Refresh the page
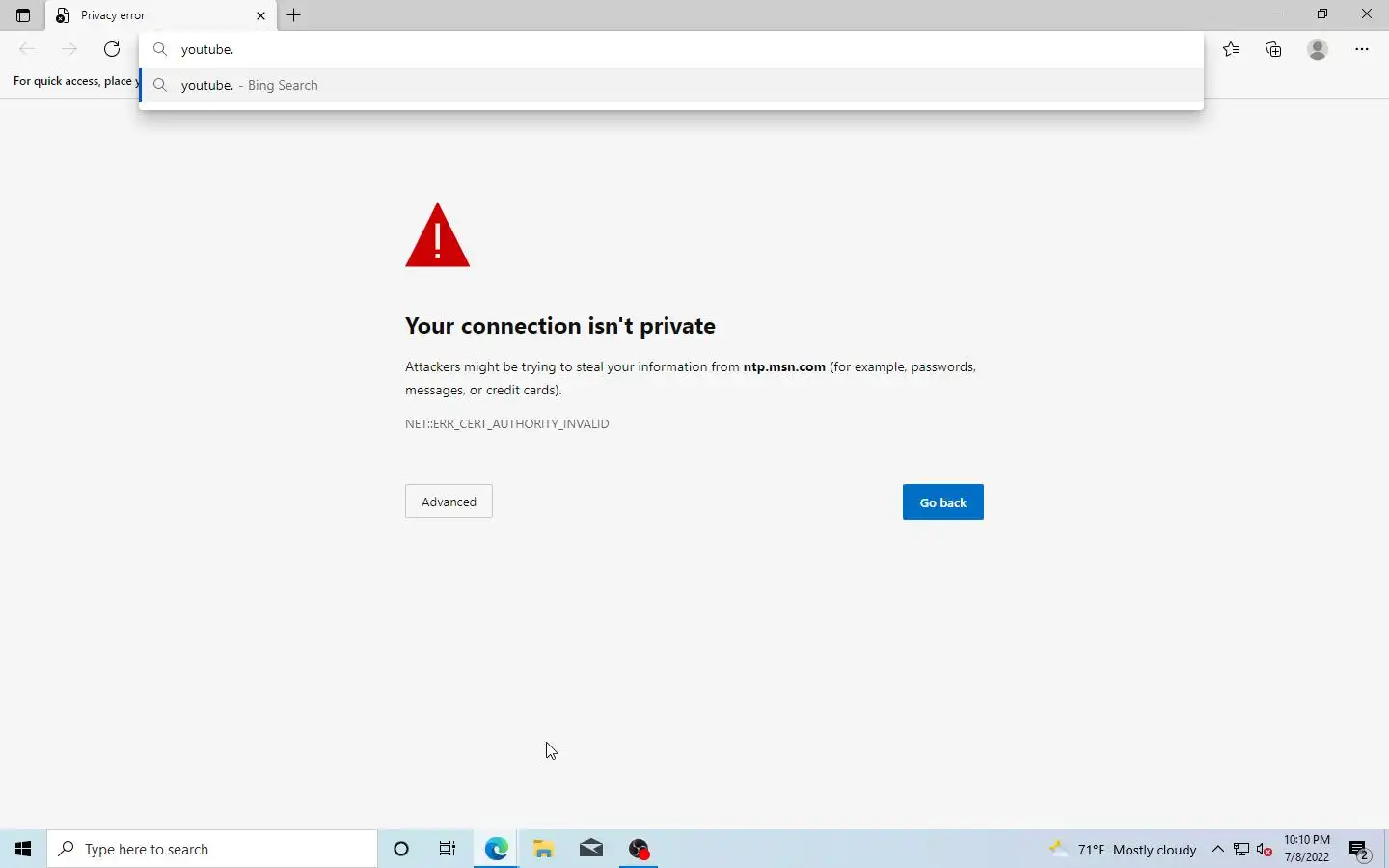Image resolution: width=1389 pixels, height=868 pixels. pyautogui.click(x=112, y=49)
